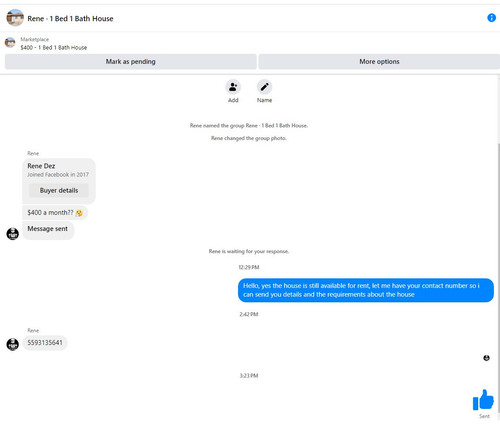Click '$400 - 1 Bed 1 Bath House' listing text

pyautogui.click(x=54, y=48)
